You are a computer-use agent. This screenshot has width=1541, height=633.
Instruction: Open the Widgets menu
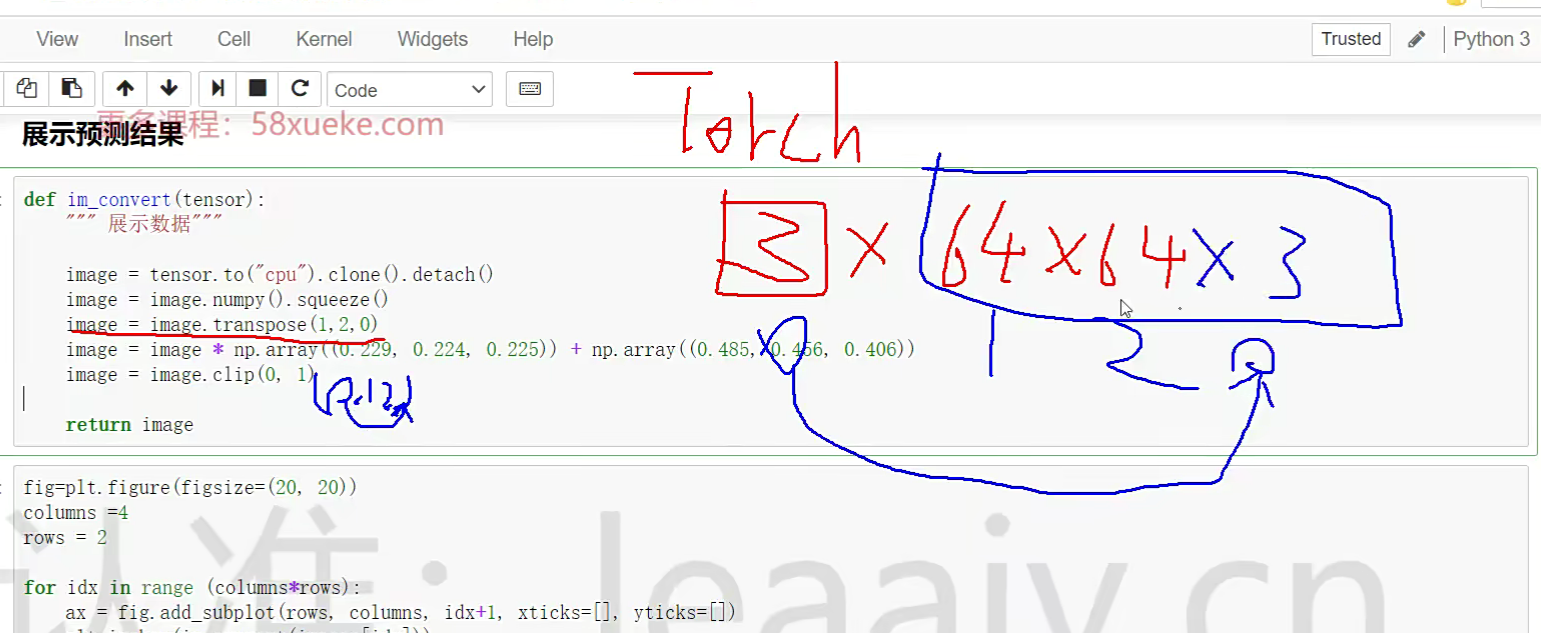[432, 39]
